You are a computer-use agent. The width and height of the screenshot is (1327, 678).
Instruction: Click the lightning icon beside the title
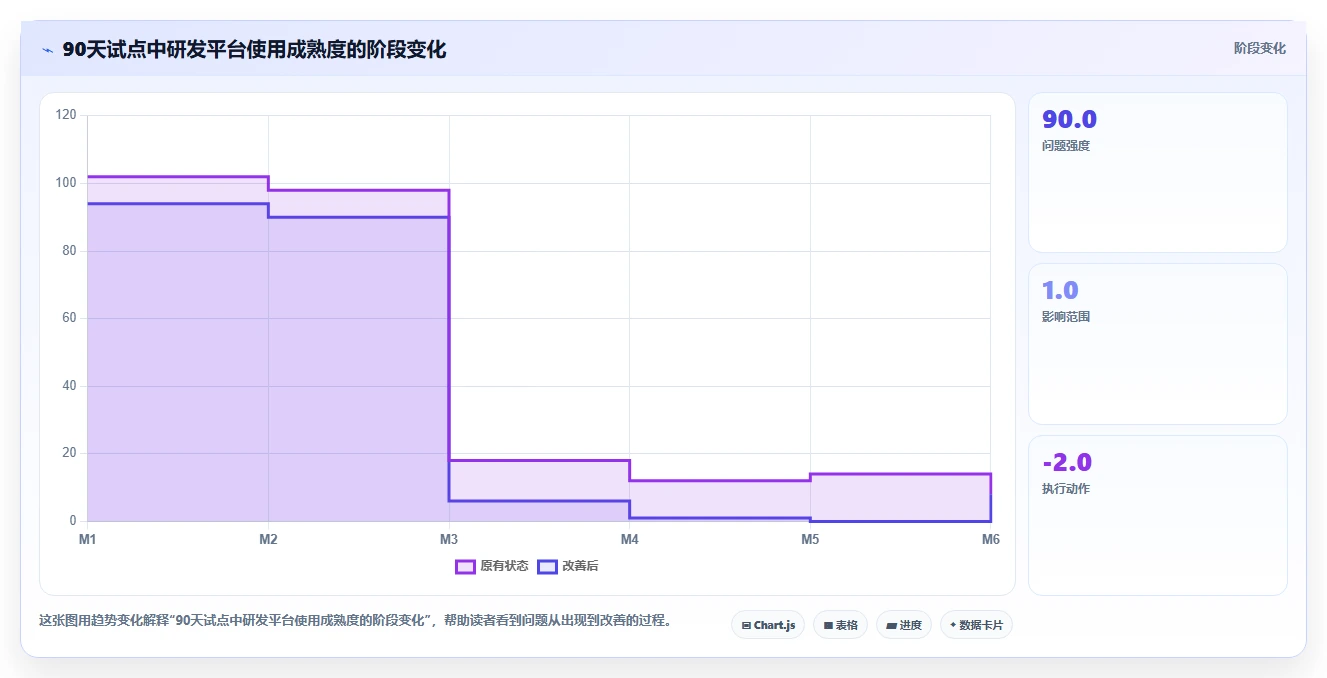tap(48, 50)
